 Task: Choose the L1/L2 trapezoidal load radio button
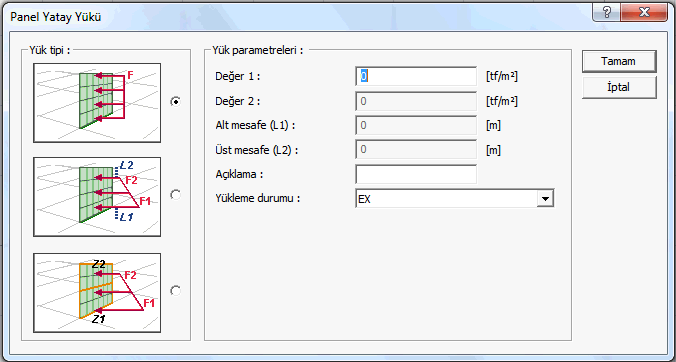[x=175, y=195]
